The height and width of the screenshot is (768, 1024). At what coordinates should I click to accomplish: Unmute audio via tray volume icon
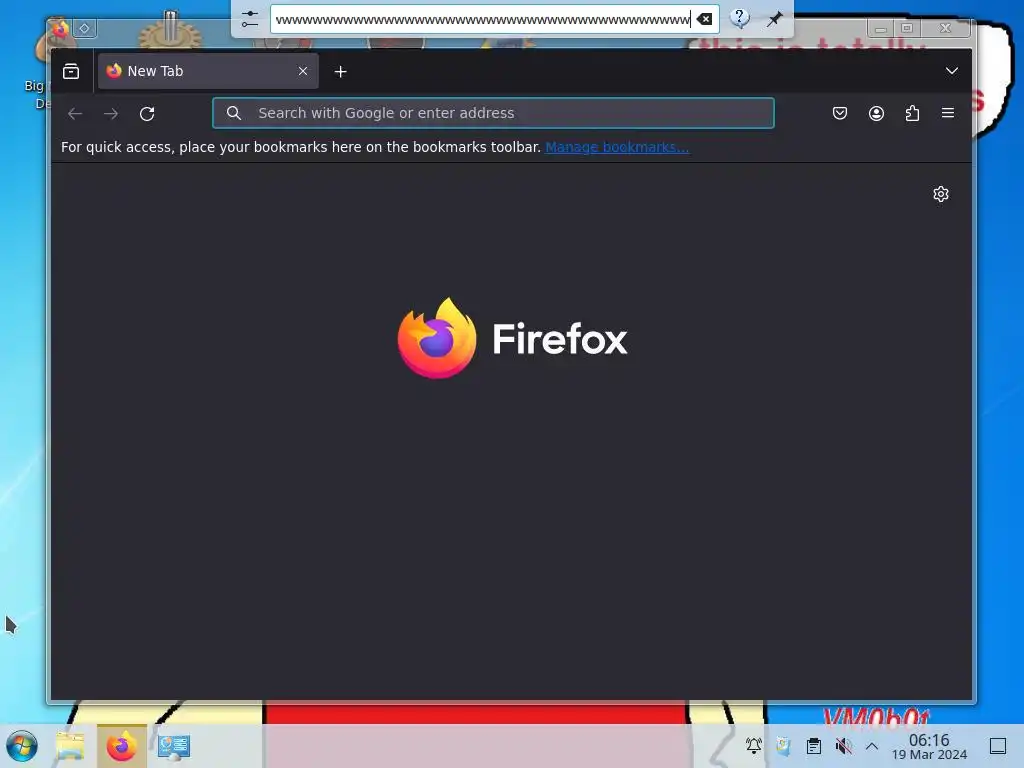pyautogui.click(x=843, y=745)
